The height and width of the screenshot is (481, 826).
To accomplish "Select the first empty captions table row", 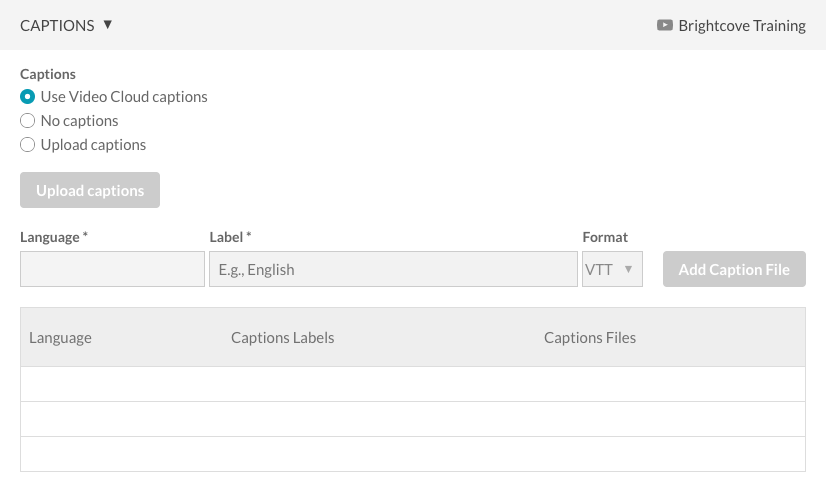I will click(x=412, y=384).
